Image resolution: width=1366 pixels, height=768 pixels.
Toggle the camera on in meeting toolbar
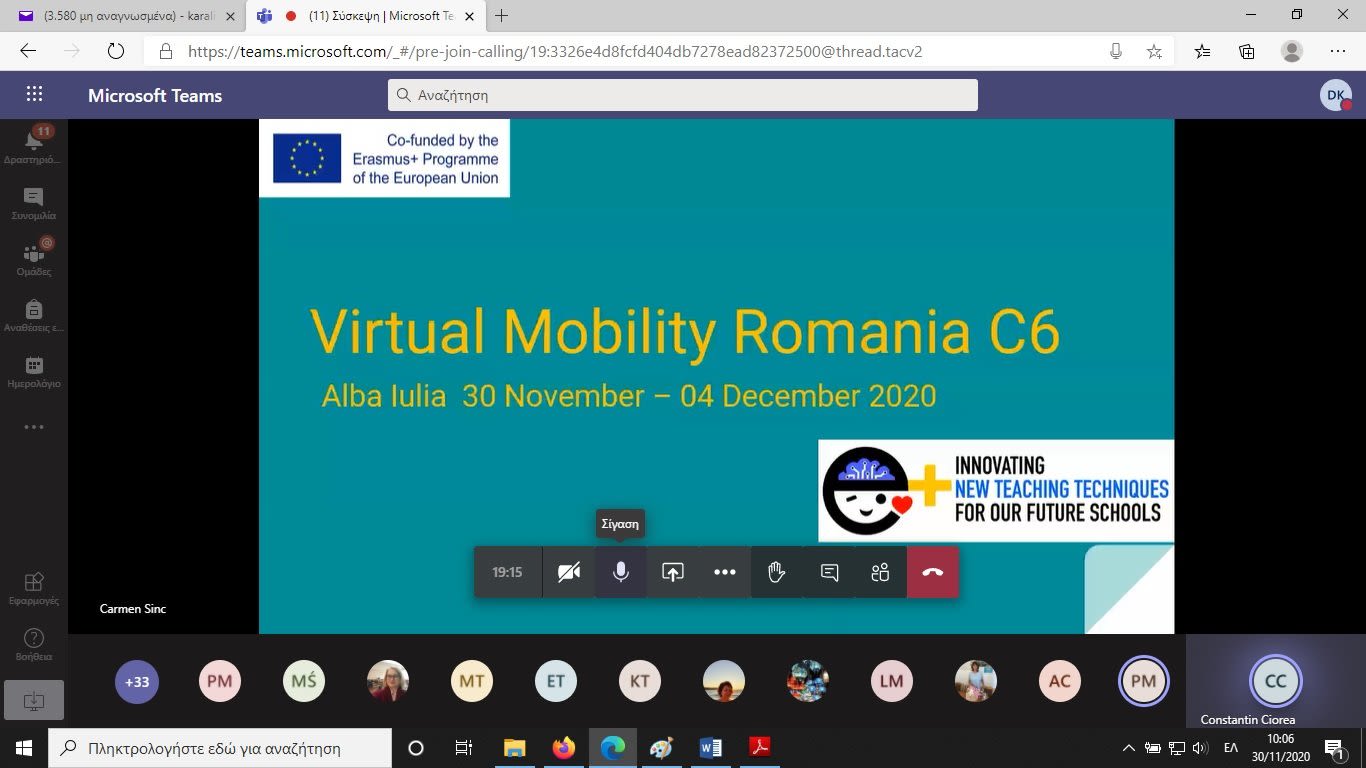coord(569,572)
